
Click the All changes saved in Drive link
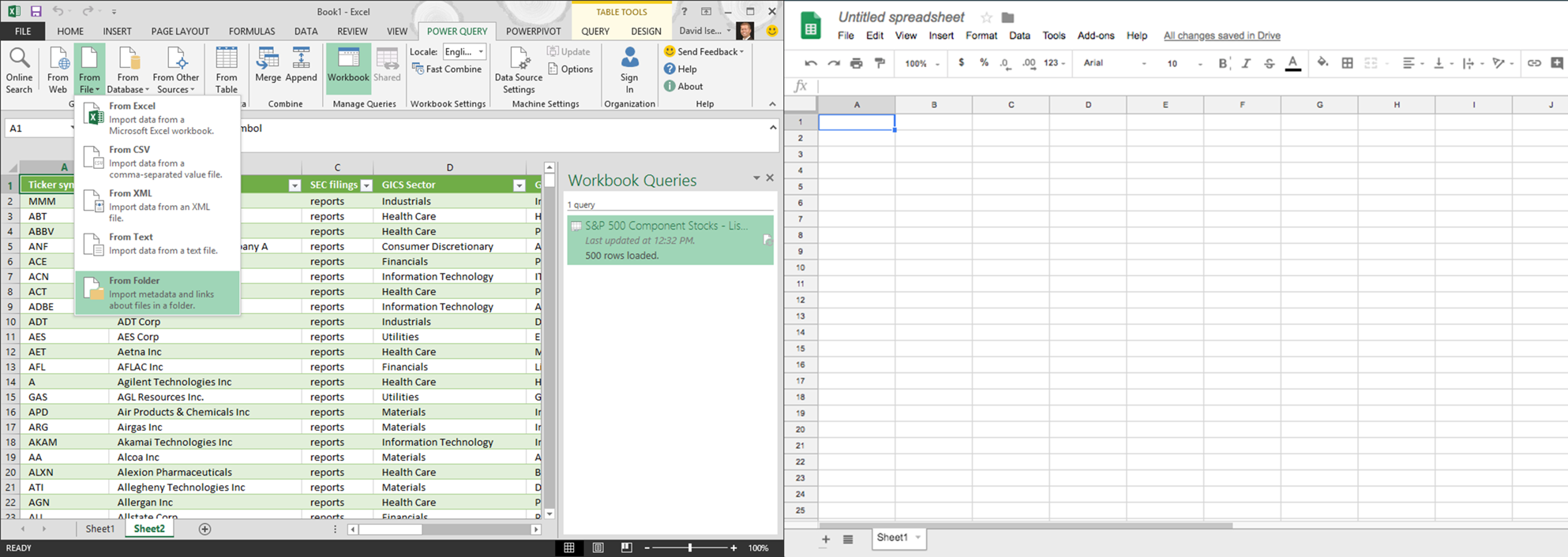[1222, 36]
